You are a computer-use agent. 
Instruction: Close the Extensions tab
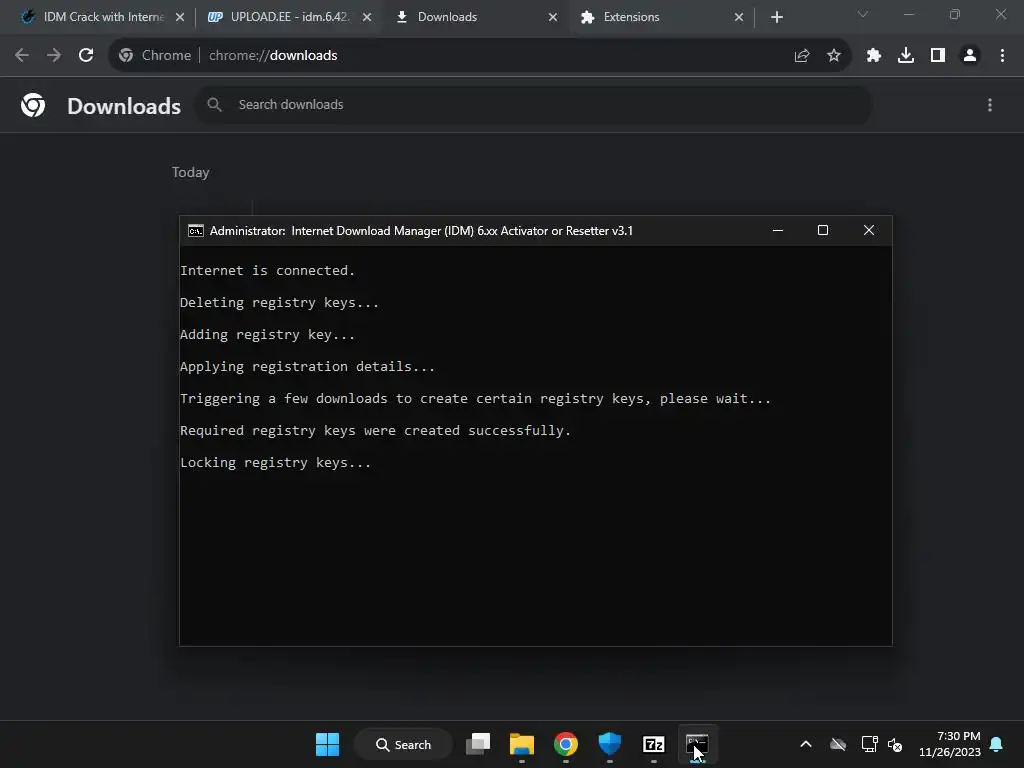click(x=739, y=17)
